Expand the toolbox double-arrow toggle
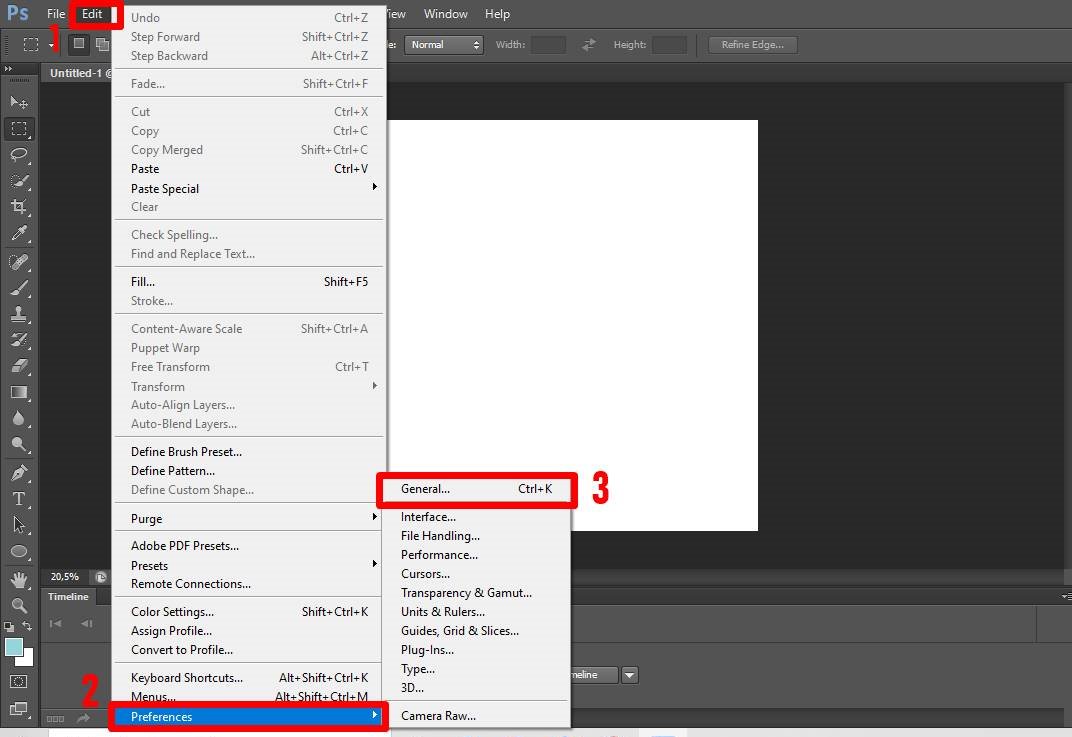The image size is (1072, 737). pyautogui.click(x=8, y=69)
